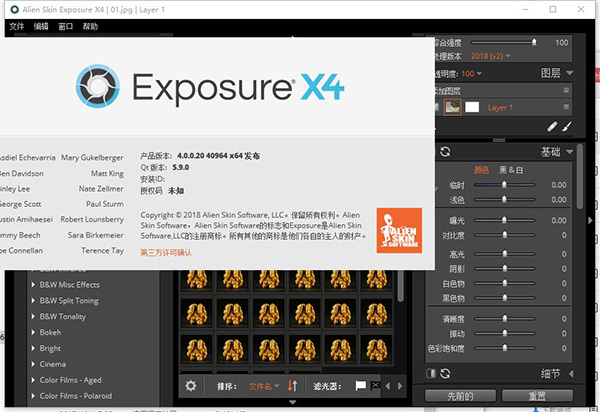The width and height of the screenshot is (600, 412).
Task: Click black reject flag filter icon
Action: coord(376,386)
